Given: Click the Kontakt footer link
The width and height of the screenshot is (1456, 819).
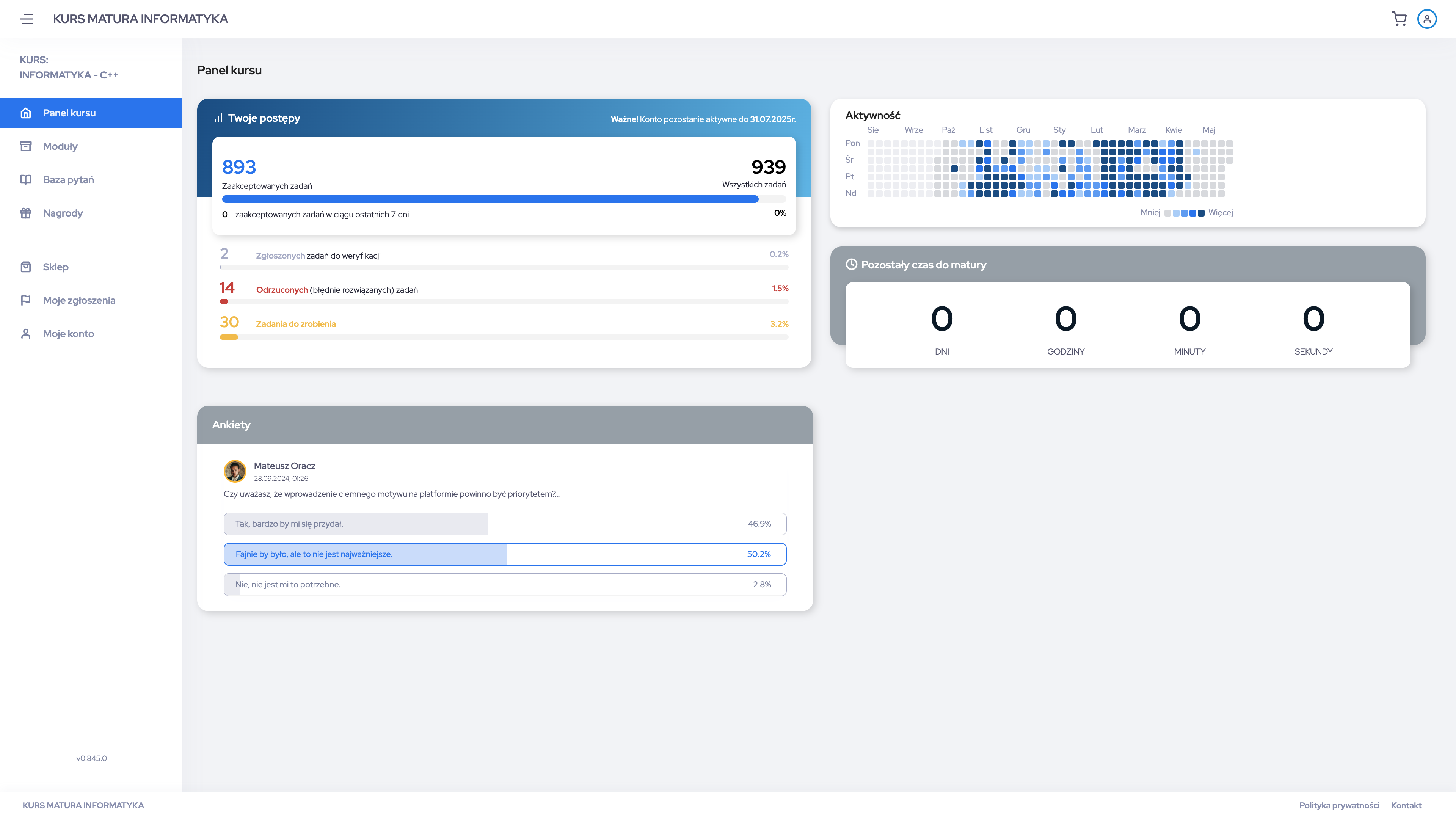Looking at the screenshot, I should (x=1406, y=805).
